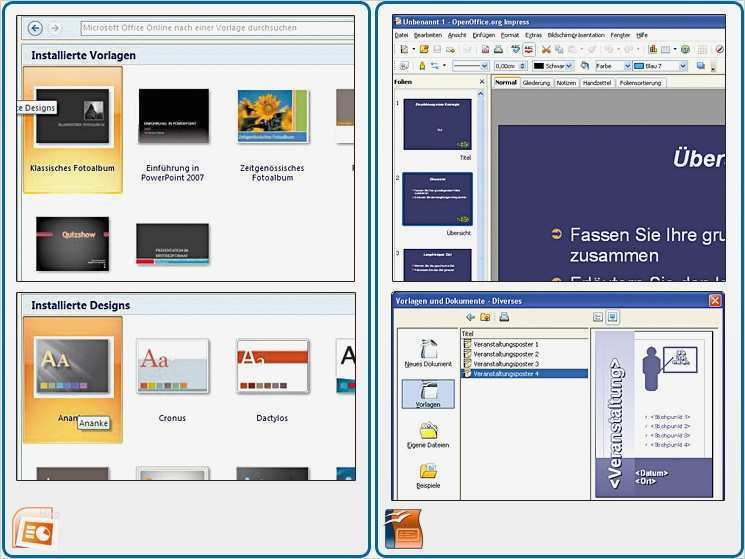Click the PowerPoint application logo

click(34, 529)
